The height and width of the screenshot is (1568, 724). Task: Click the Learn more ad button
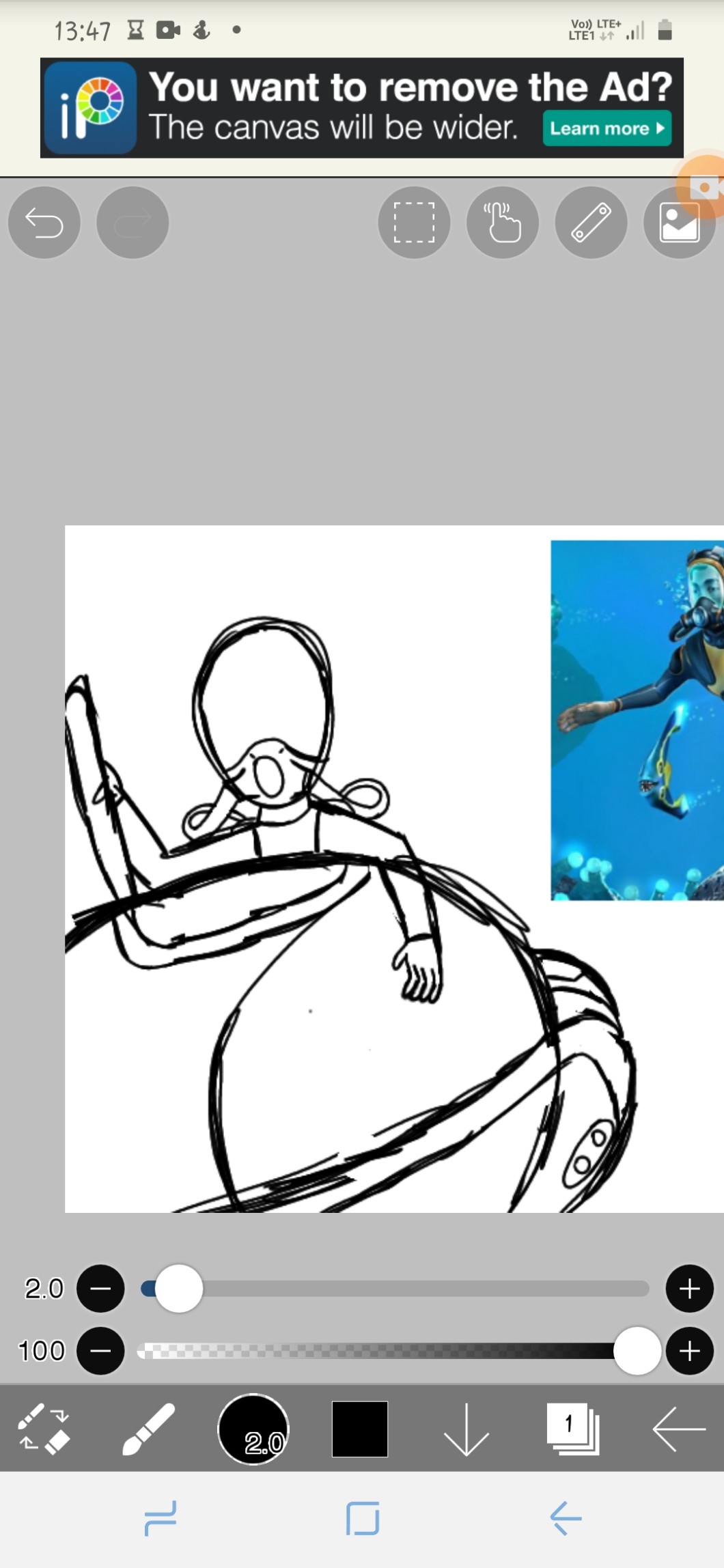coord(607,128)
